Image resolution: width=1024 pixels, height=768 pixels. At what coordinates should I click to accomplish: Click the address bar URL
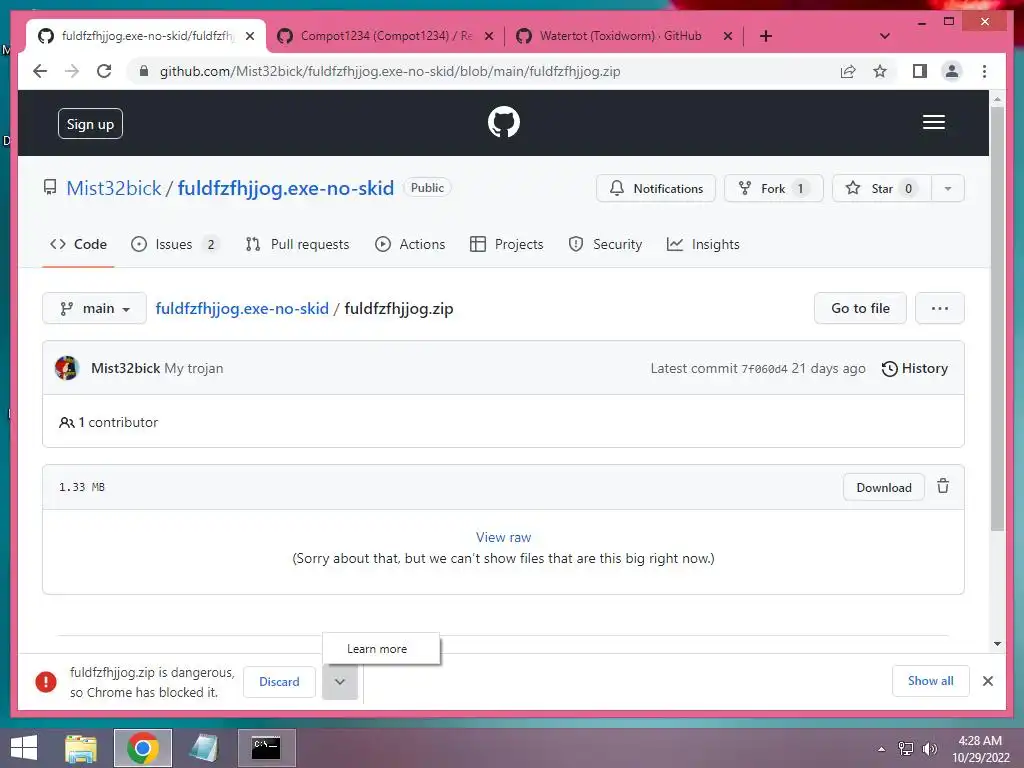pyautogui.click(x=390, y=72)
